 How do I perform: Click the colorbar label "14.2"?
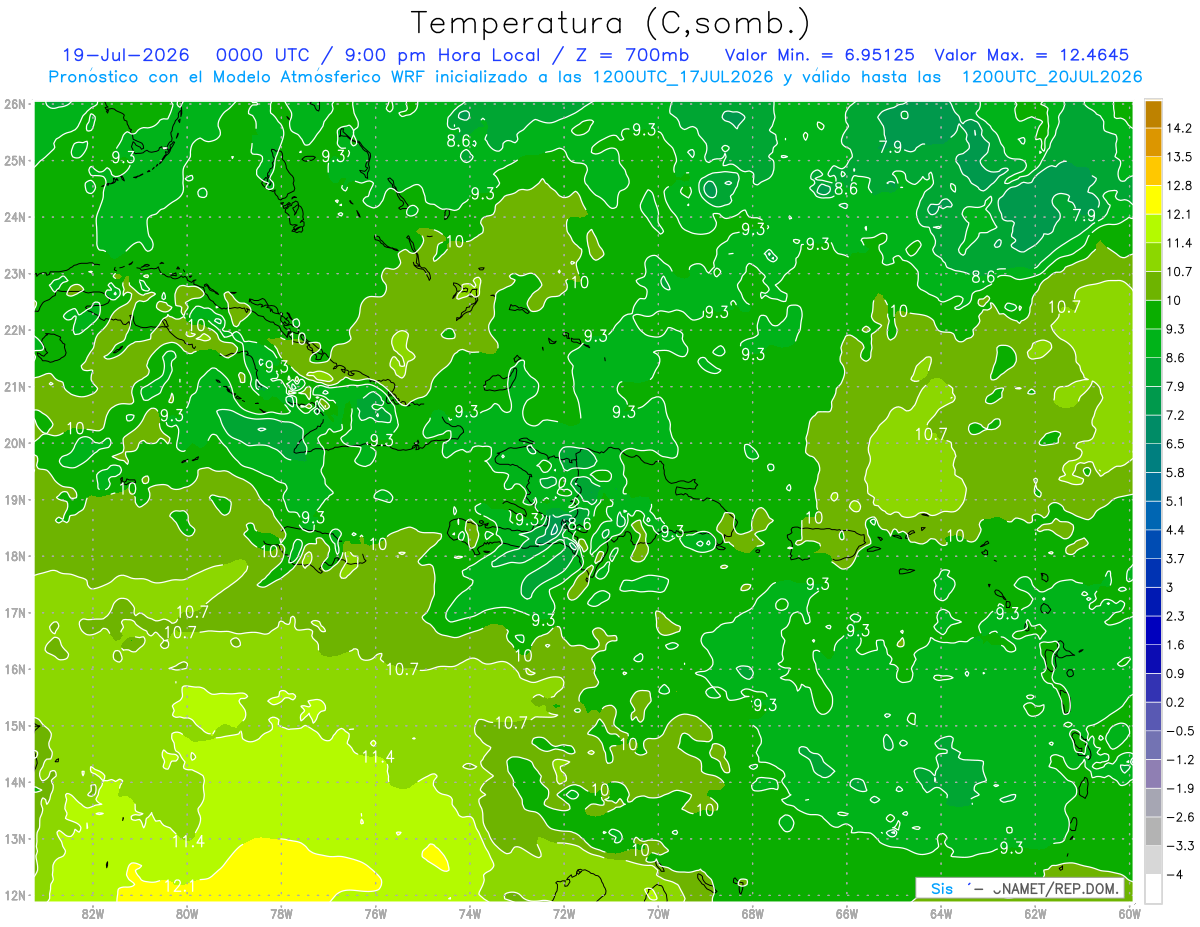click(x=1181, y=128)
